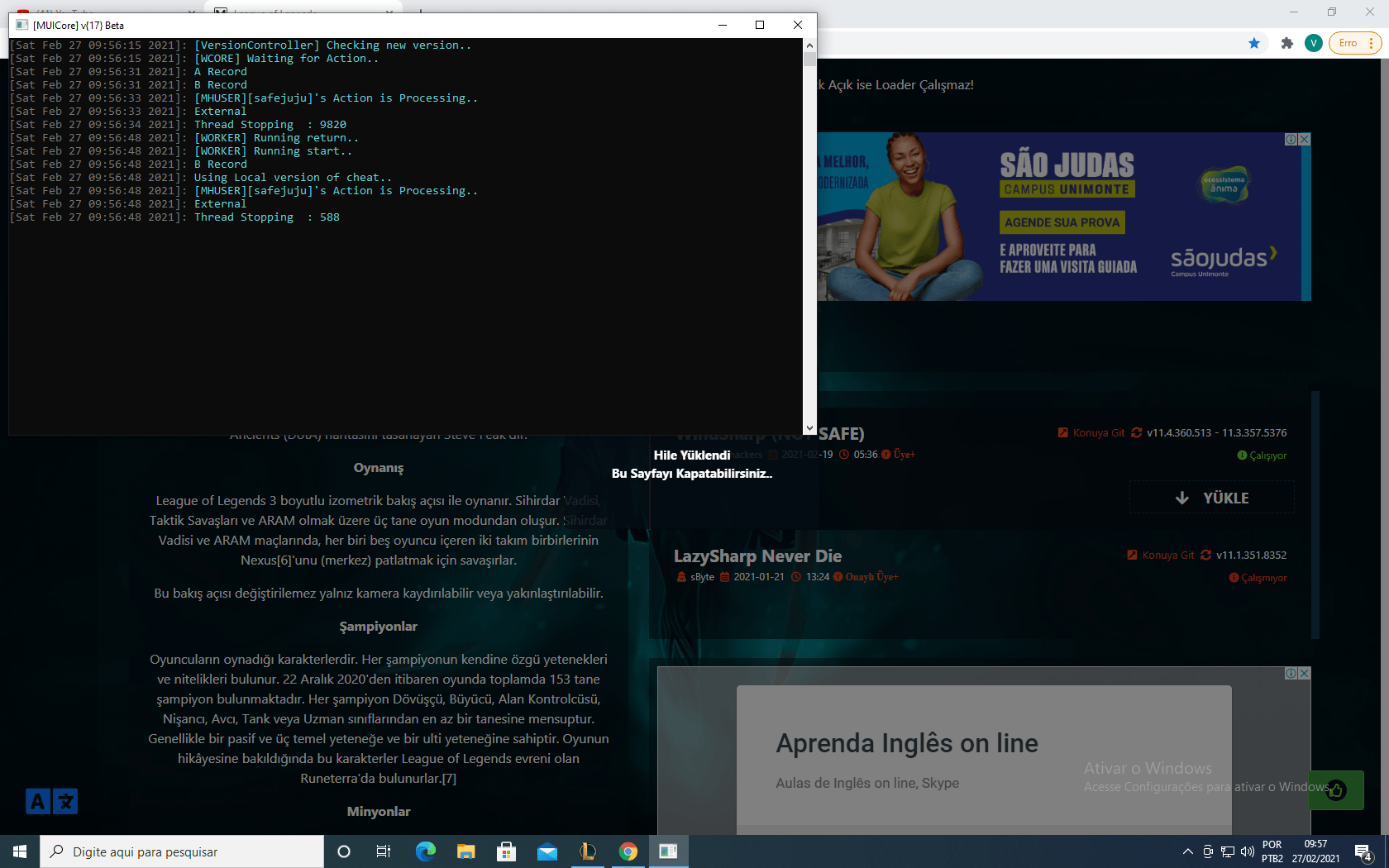1389x868 pixels.
Task: Open the network status tray icon
Action: pyautogui.click(x=1228, y=851)
